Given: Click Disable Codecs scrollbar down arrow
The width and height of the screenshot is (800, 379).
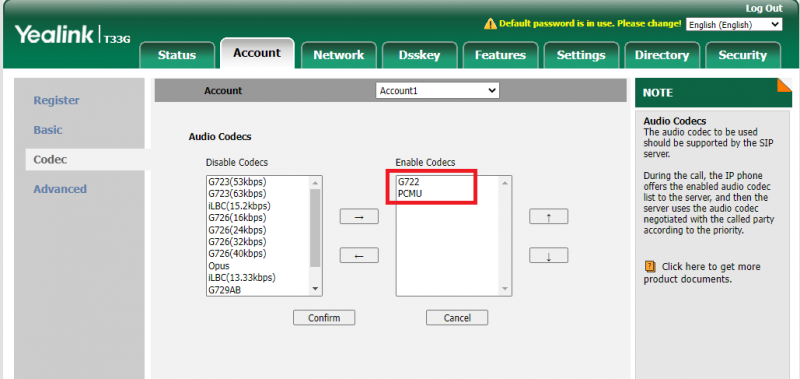Looking at the screenshot, I should click(315, 289).
